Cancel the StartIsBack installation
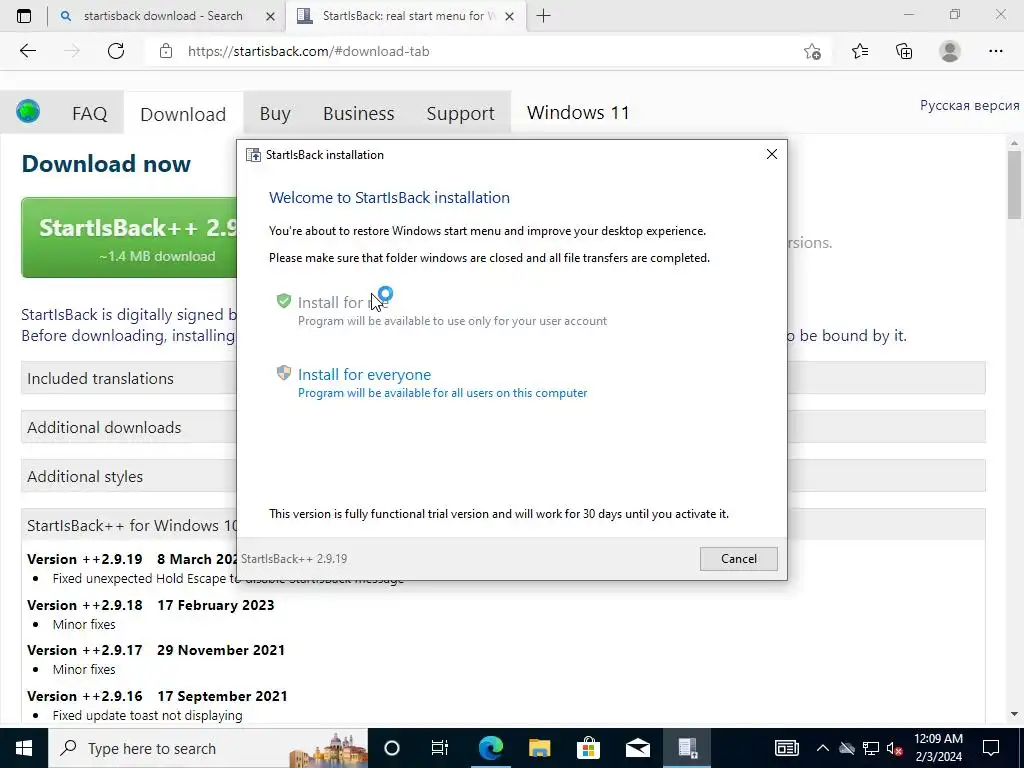 click(739, 558)
